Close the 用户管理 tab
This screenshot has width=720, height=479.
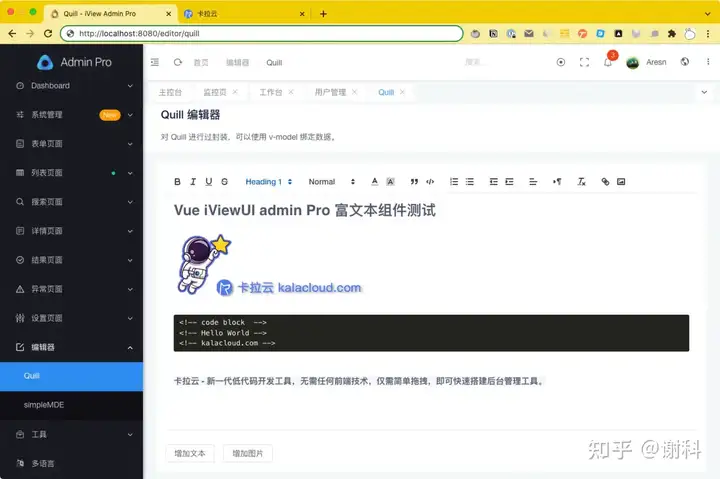tap(354, 92)
